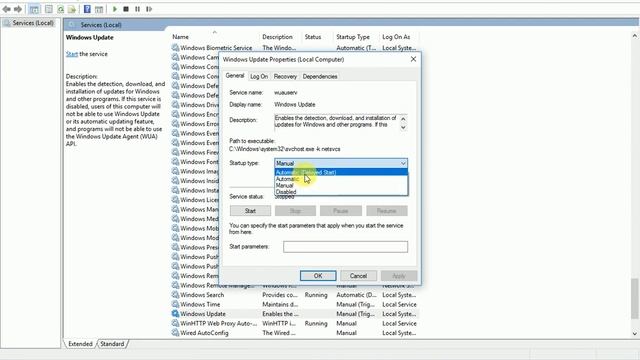Stop the service with the toolbar square icon
The image size is (640, 360).
point(126,9)
